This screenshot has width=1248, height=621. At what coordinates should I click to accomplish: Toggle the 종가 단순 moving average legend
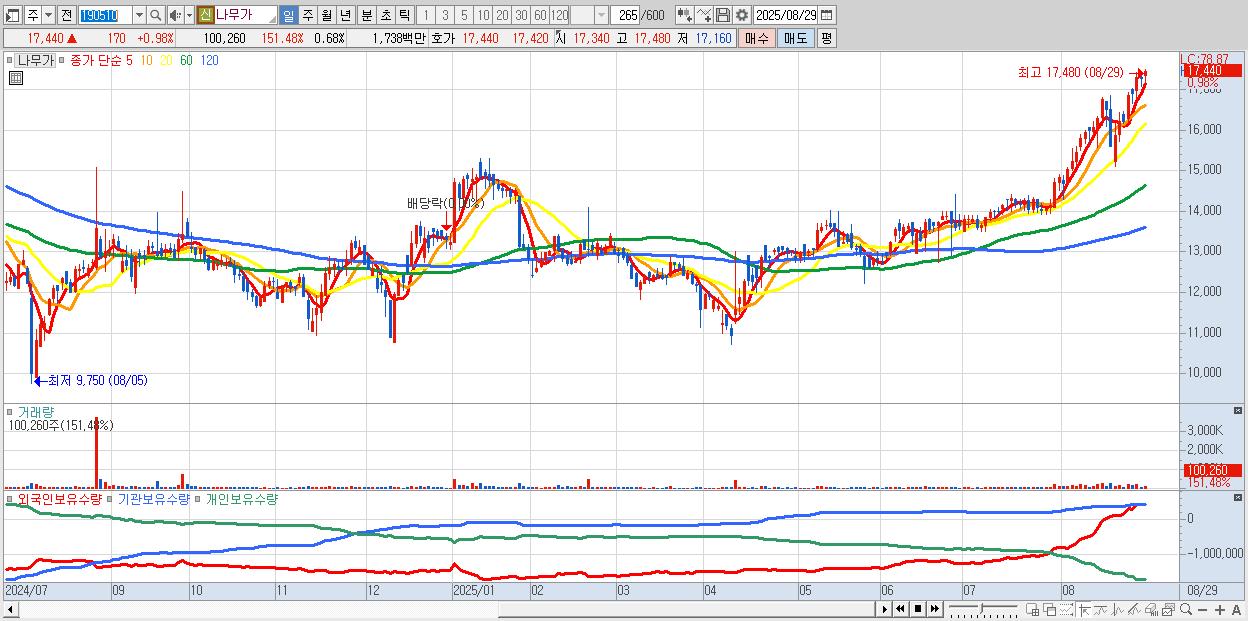click(95, 60)
